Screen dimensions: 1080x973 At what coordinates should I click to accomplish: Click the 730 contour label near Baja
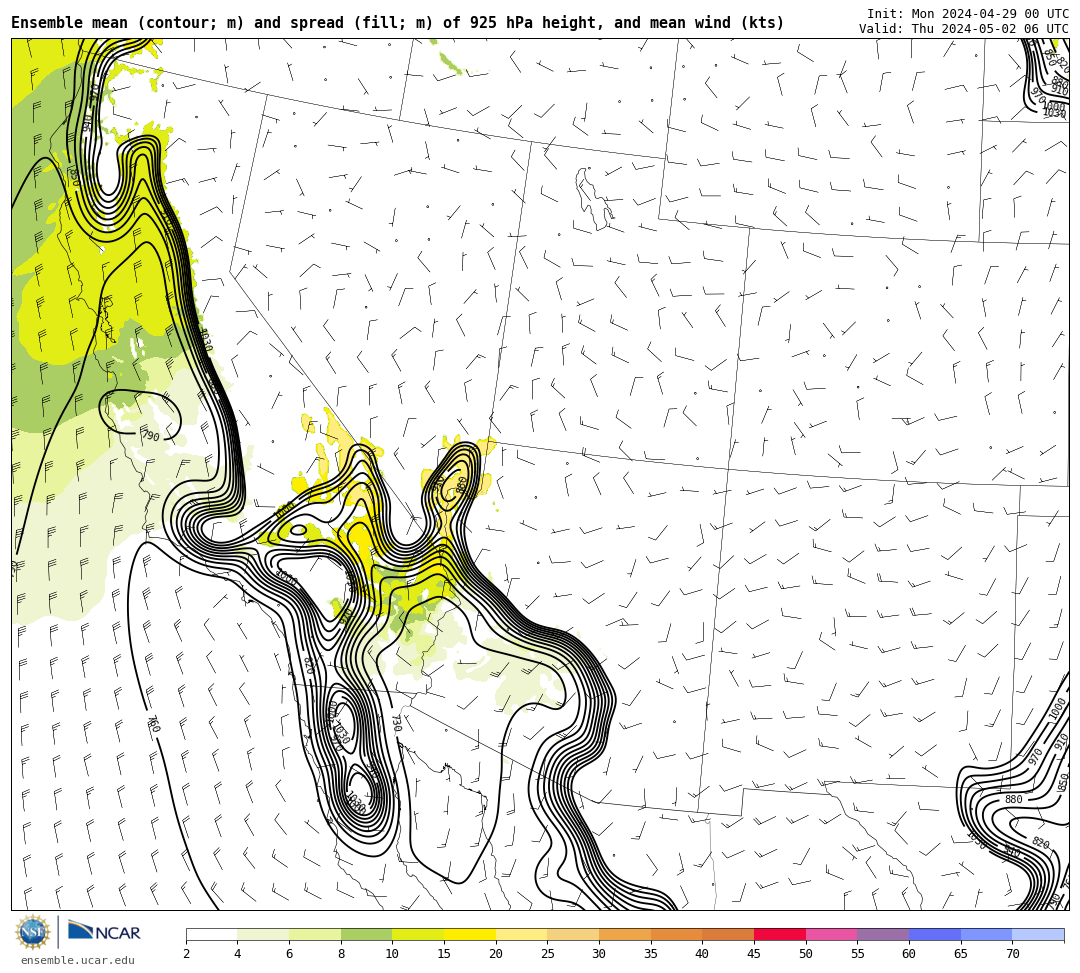[x=396, y=722]
